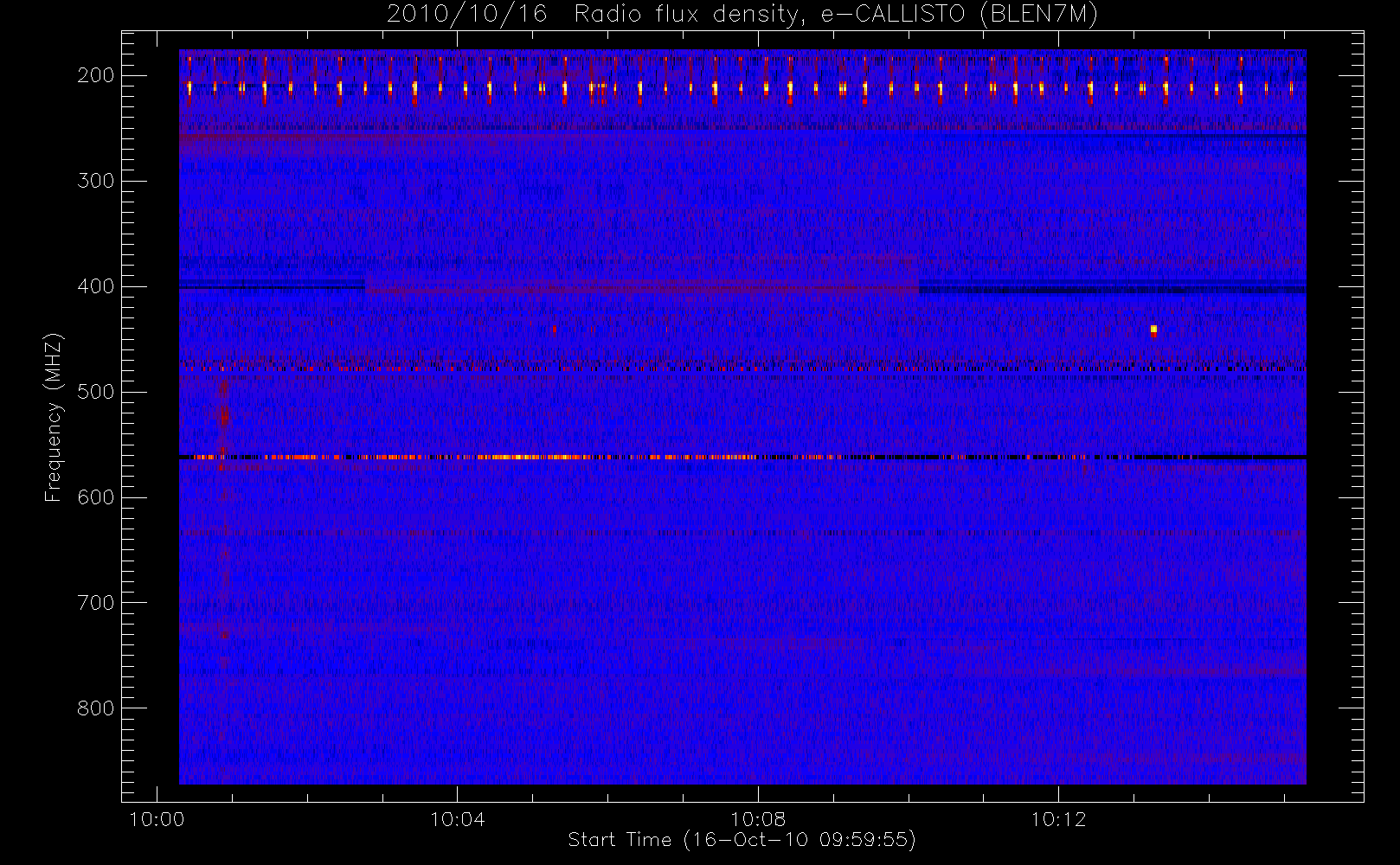This screenshot has height=865, width=1400.
Task: Click the 500 frequency tick label
Action: (x=95, y=392)
